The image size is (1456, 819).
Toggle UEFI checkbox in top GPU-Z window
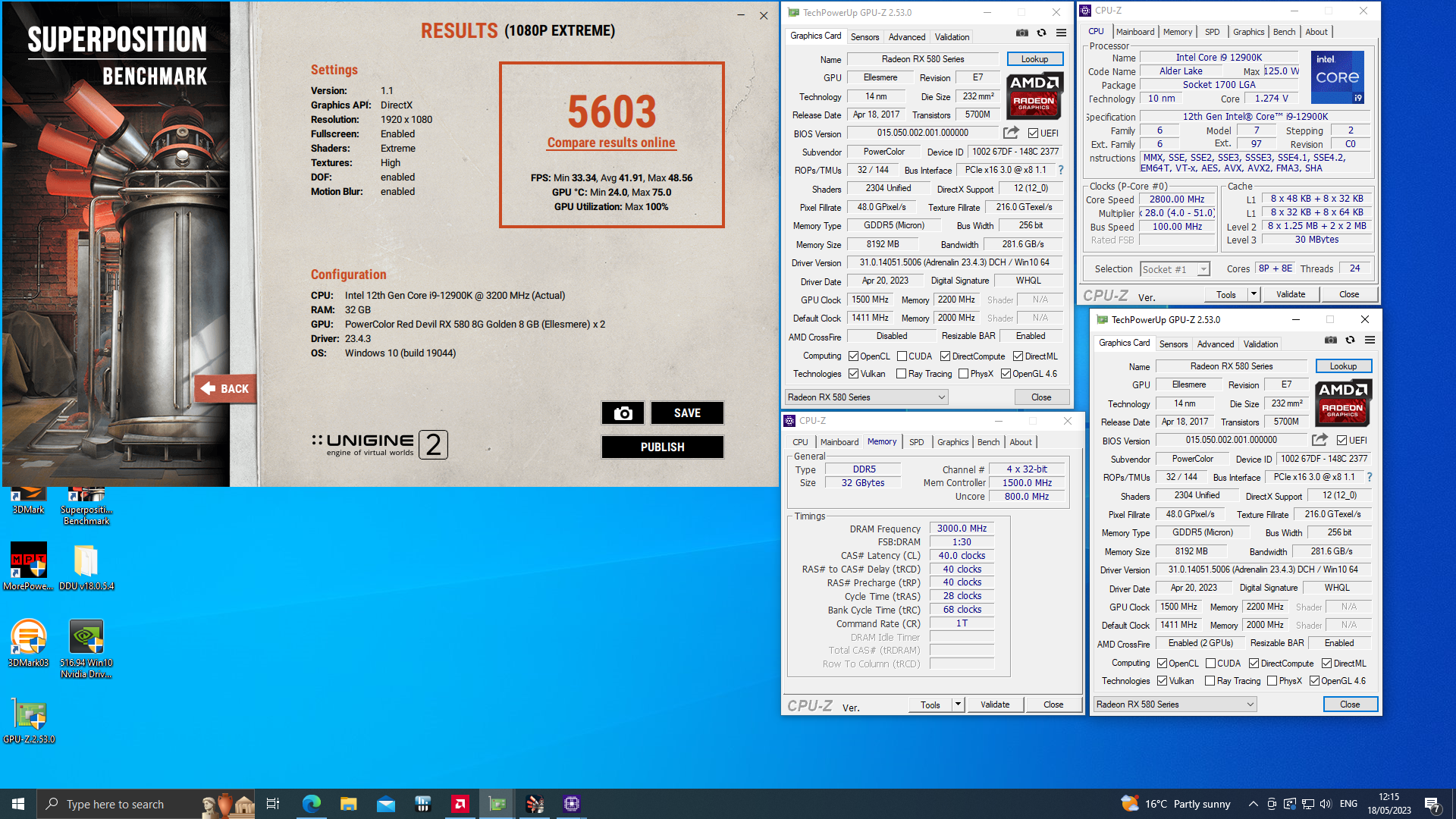tap(1033, 133)
